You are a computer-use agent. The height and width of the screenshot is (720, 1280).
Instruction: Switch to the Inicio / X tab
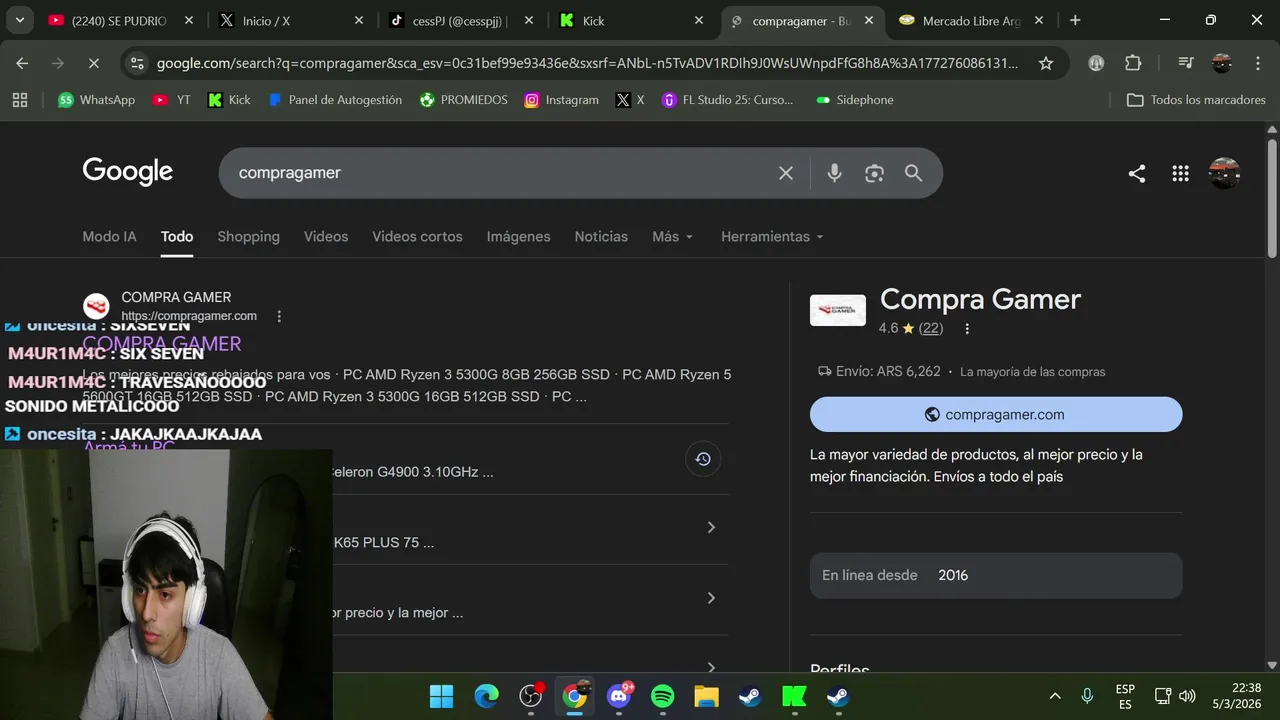(x=290, y=20)
